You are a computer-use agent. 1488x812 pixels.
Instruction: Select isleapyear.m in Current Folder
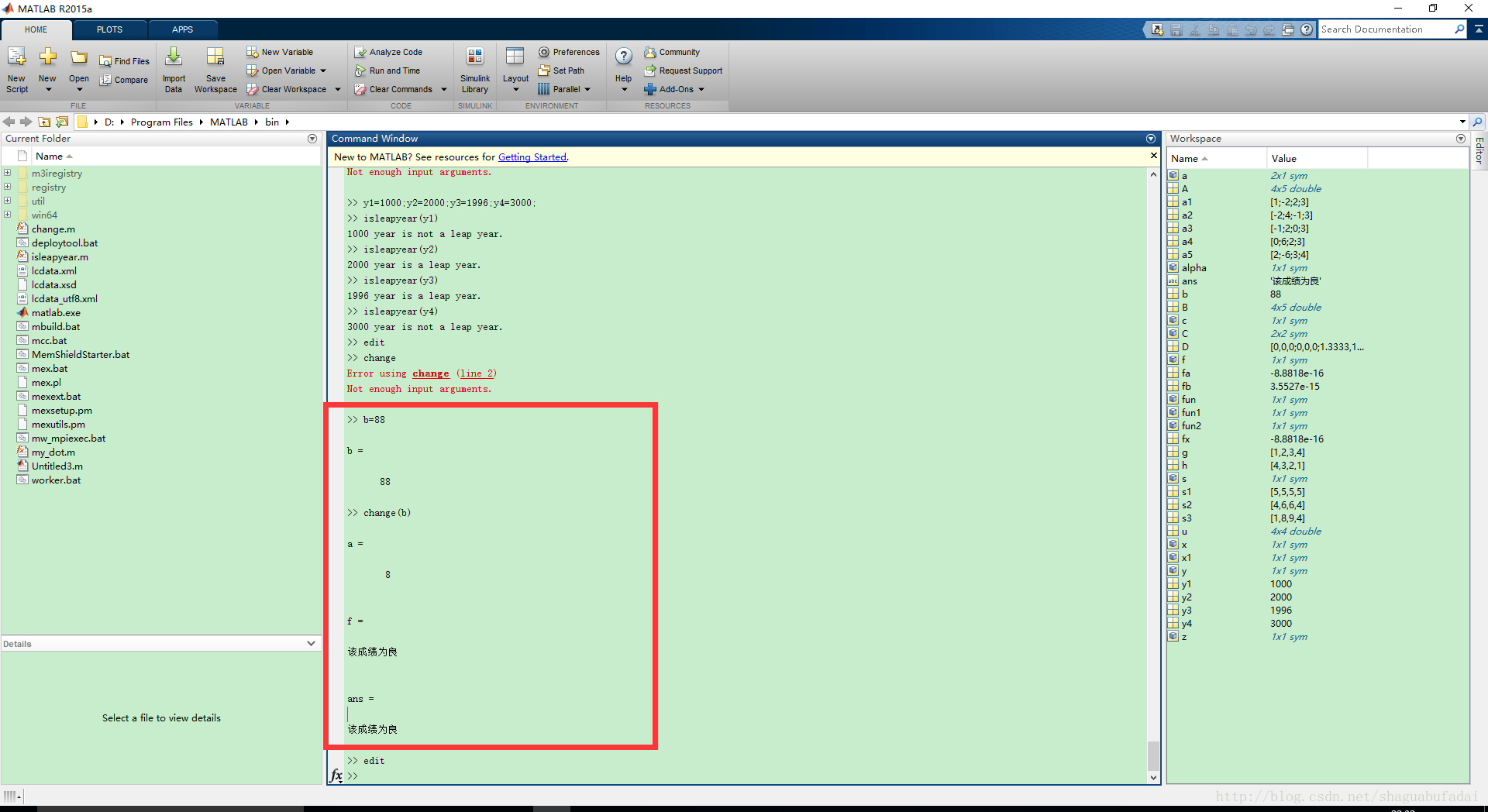coord(60,257)
